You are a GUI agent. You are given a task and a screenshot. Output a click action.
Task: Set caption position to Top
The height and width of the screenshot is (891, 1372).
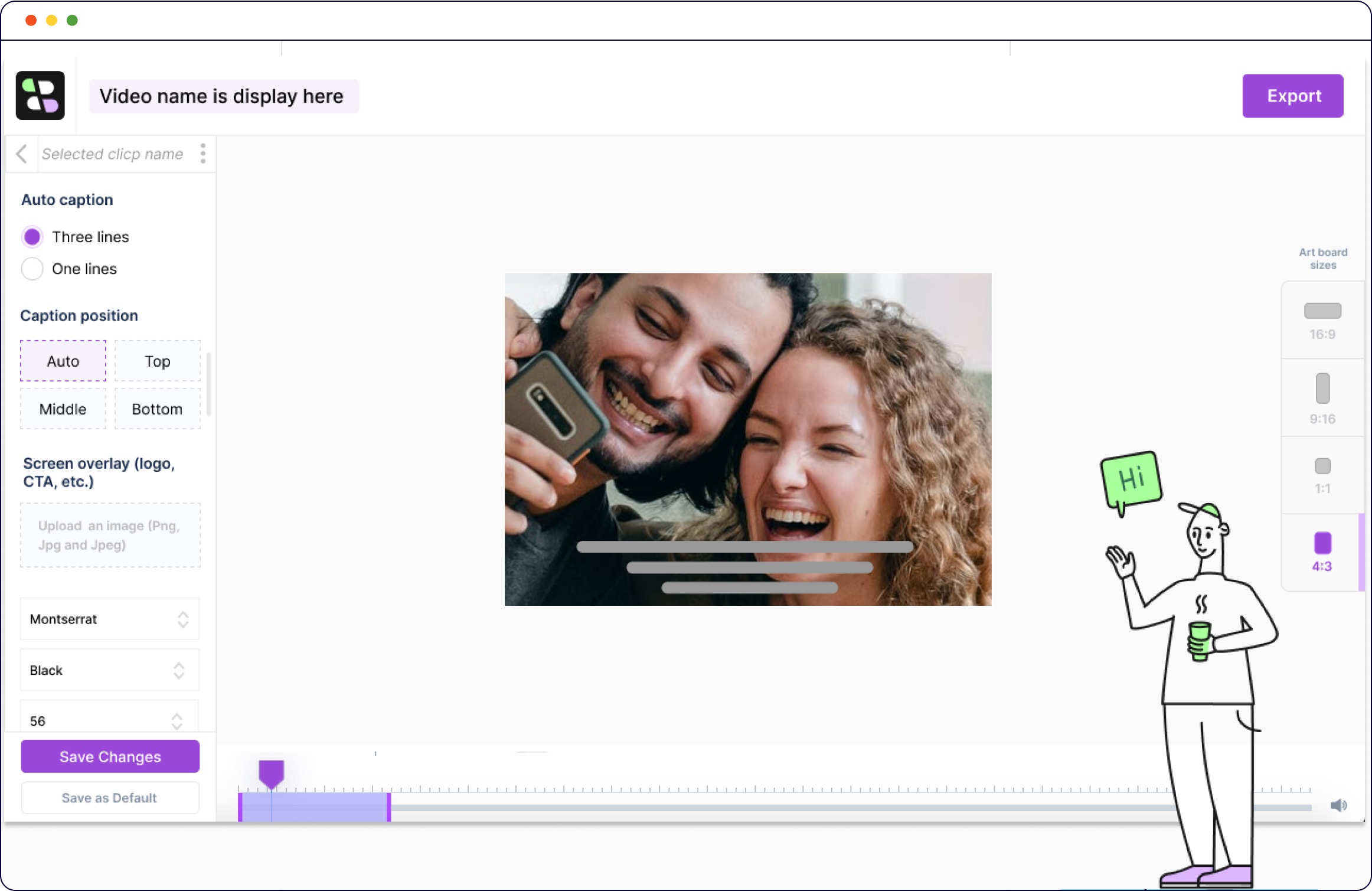pyautogui.click(x=157, y=361)
